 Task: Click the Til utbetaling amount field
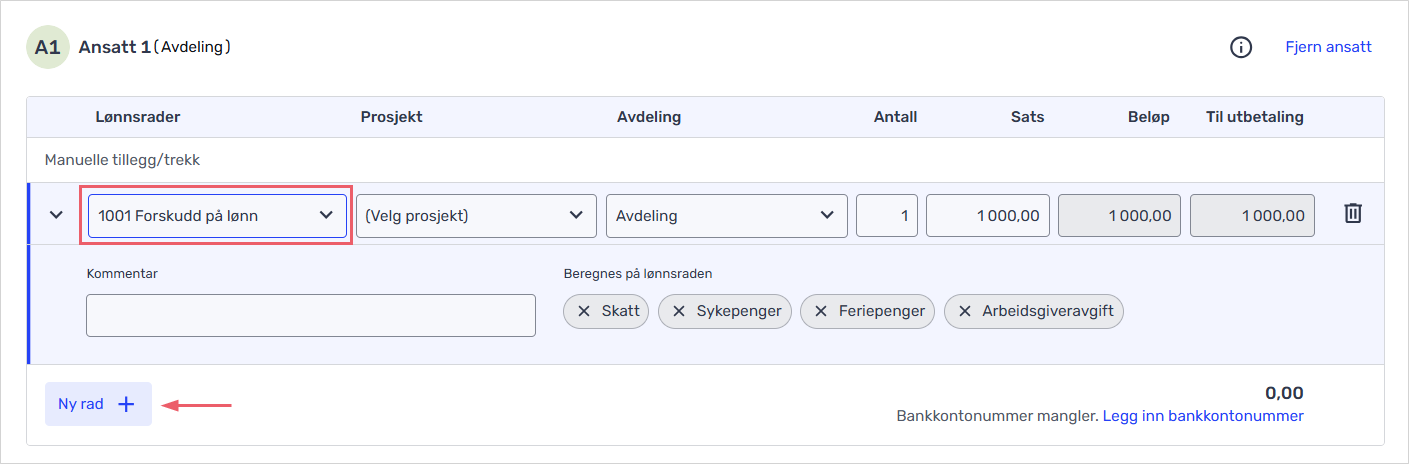click(1251, 215)
